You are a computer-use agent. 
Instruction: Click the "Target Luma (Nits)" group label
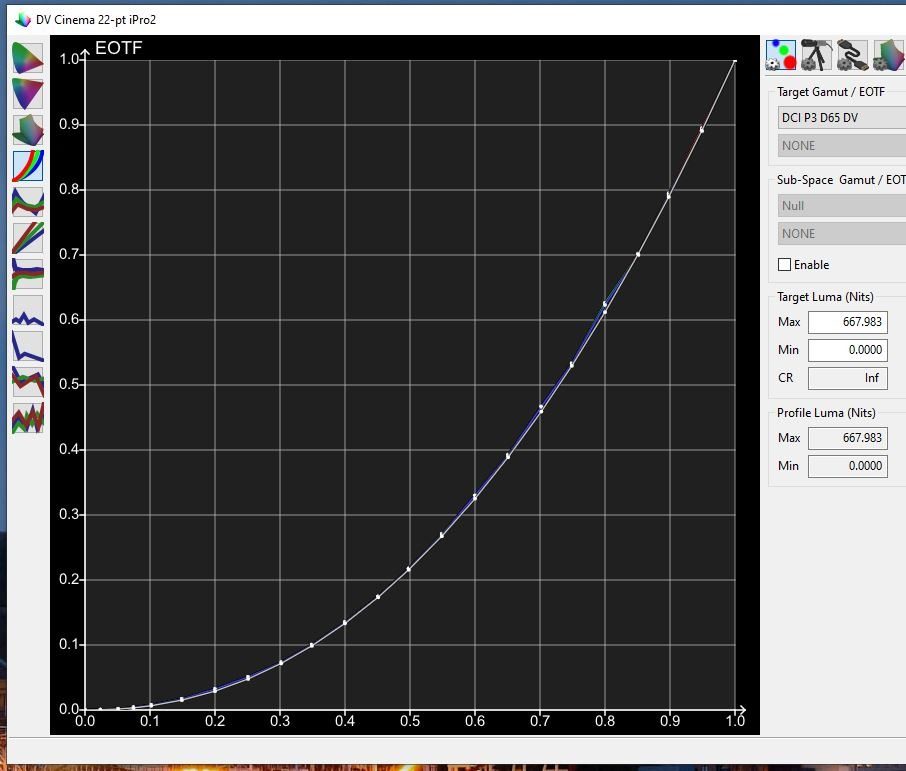pos(825,297)
